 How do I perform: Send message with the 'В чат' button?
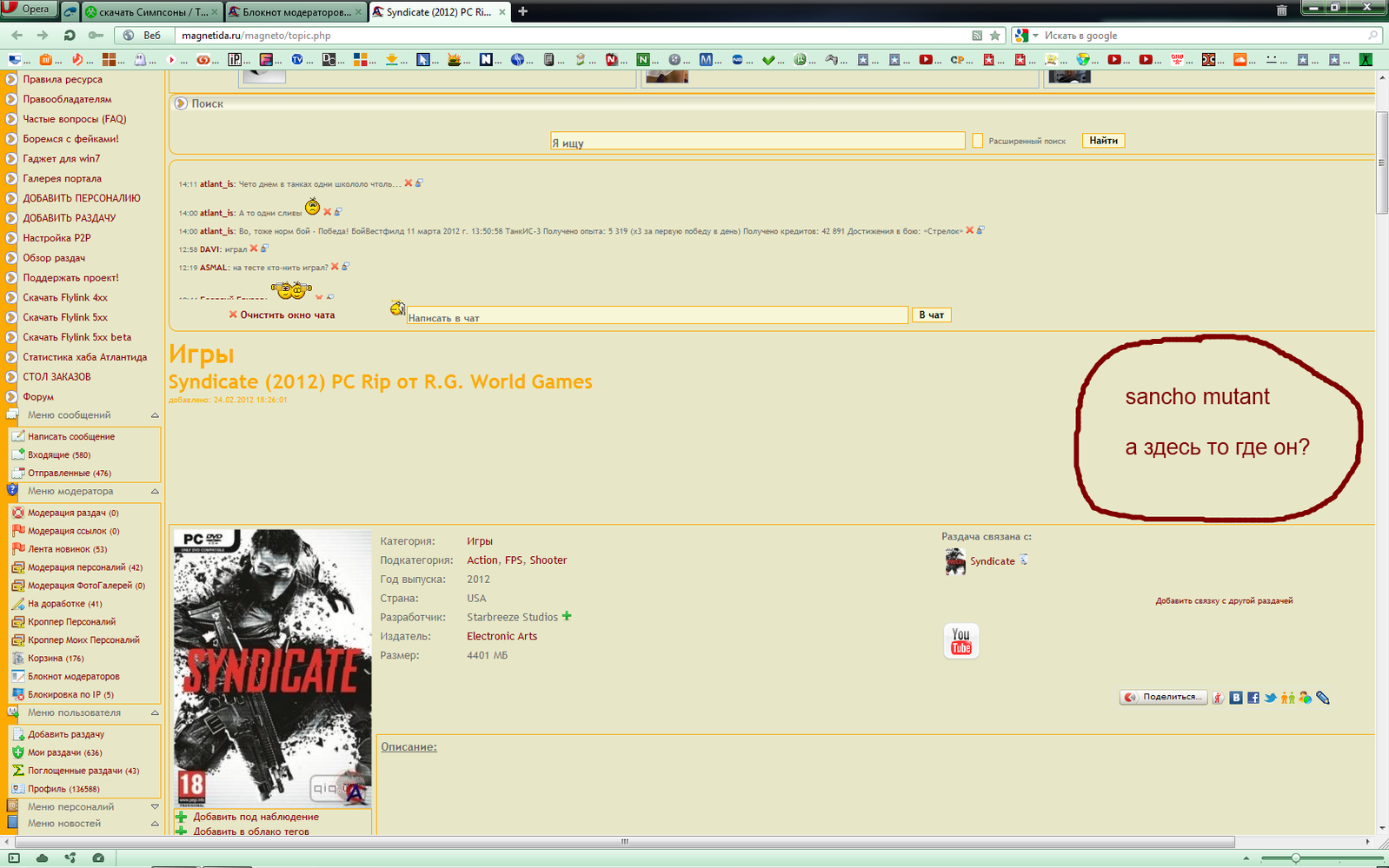pyautogui.click(x=931, y=315)
